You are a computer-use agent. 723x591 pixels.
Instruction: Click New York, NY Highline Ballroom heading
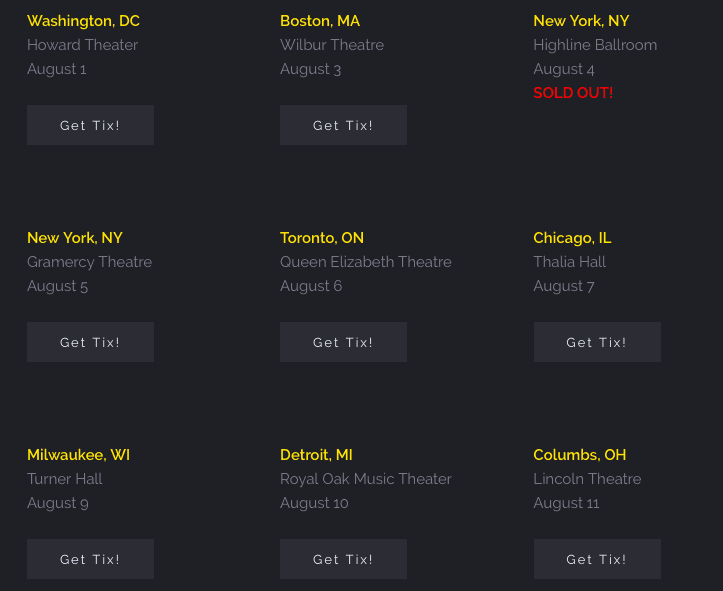click(x=581, y=21)
